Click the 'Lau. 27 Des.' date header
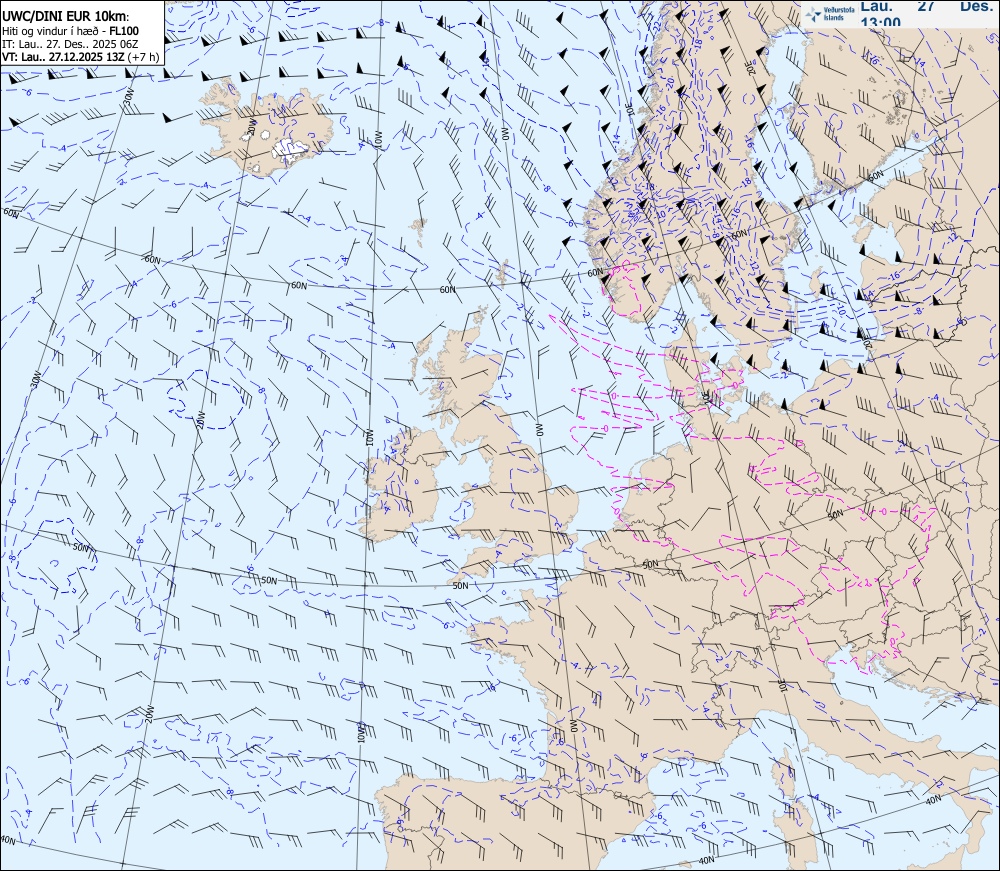1000x871 pixels. tap(926, 6)
